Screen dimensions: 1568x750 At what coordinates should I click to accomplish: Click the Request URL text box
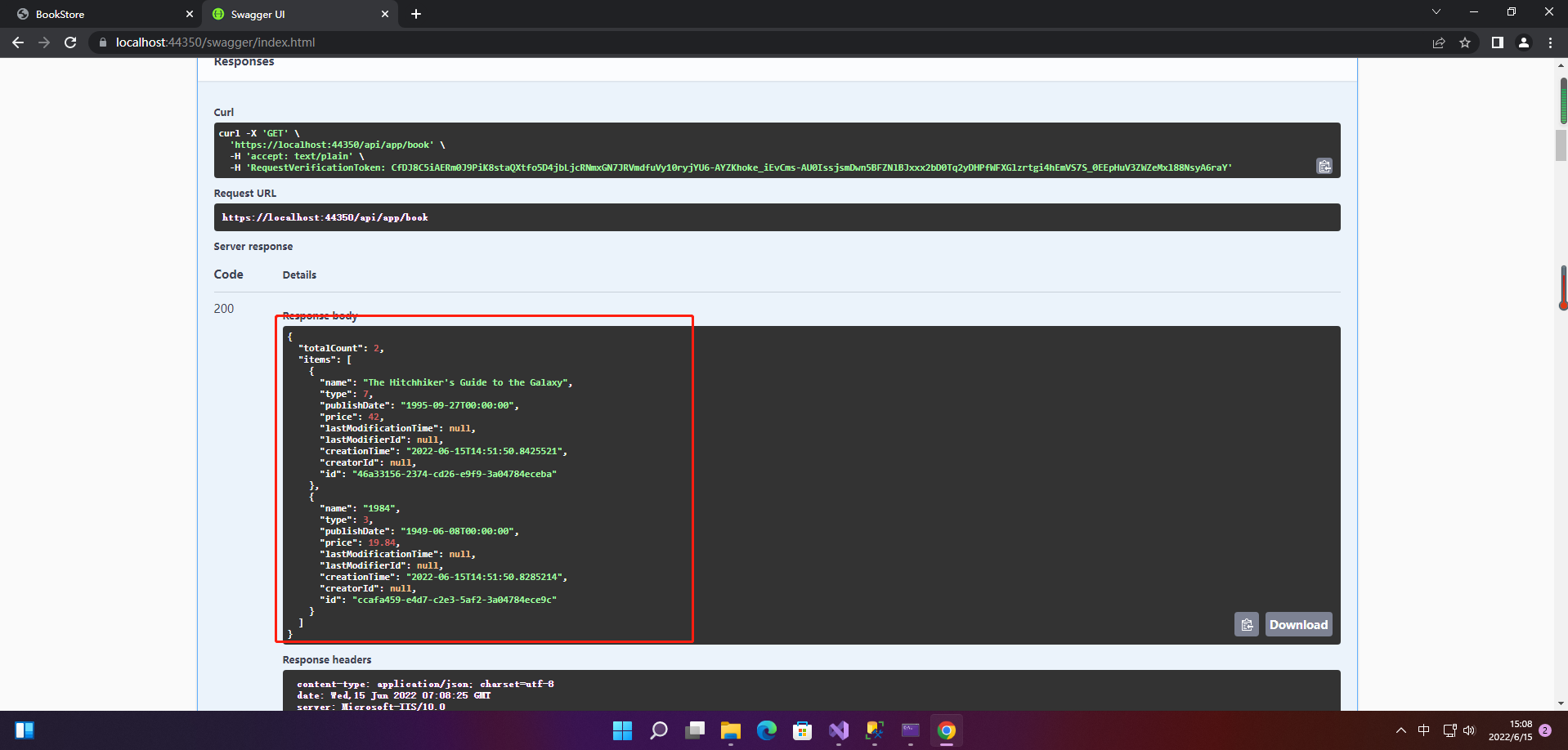pyautogui.click(x=777, y=217)
